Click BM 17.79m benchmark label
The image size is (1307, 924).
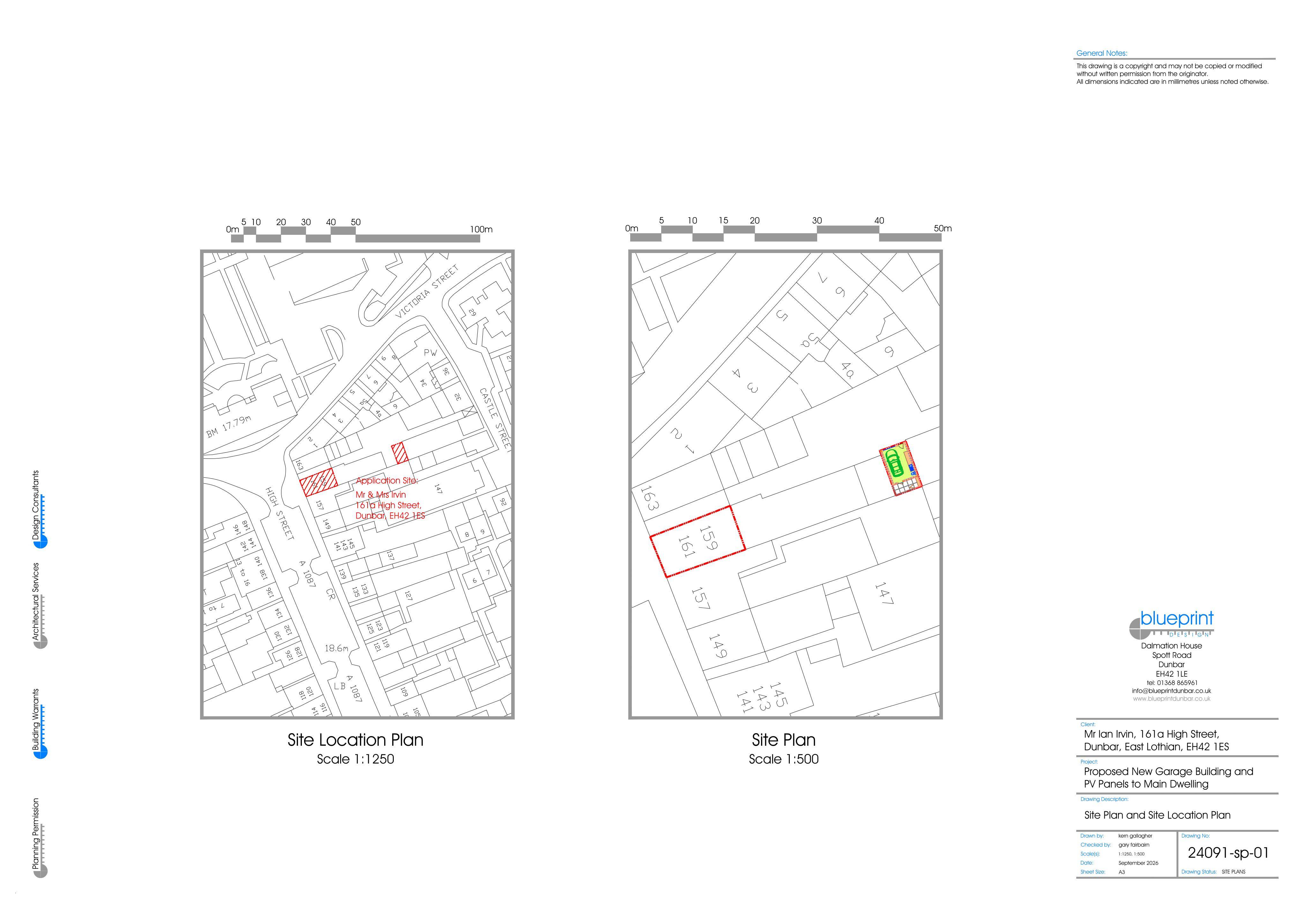[x=228, y=426]
